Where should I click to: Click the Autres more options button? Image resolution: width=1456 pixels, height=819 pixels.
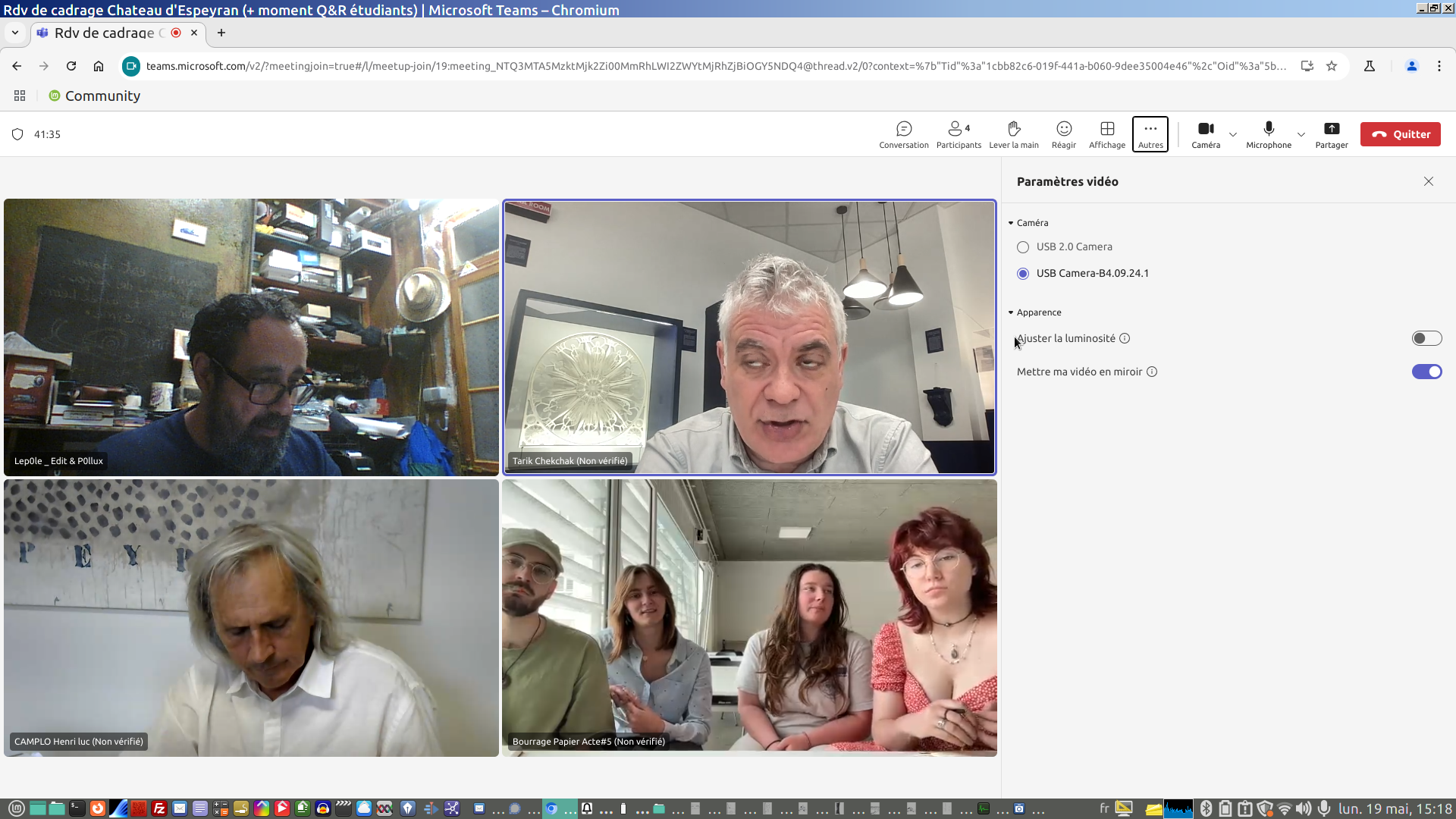[x=1150, y=134]
